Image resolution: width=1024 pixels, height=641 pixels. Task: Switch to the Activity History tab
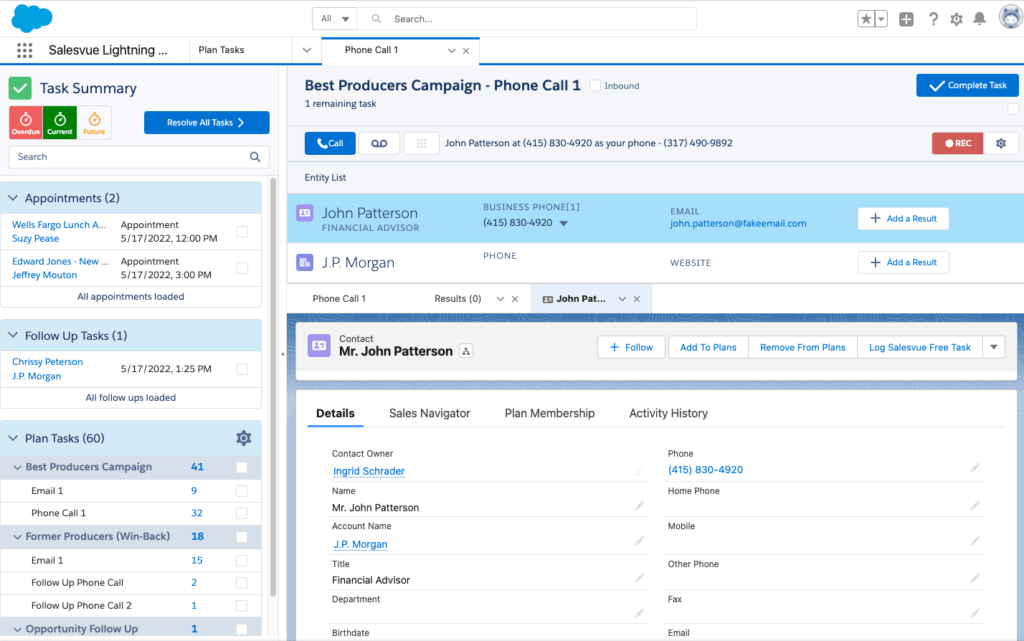tap(668, 413)
